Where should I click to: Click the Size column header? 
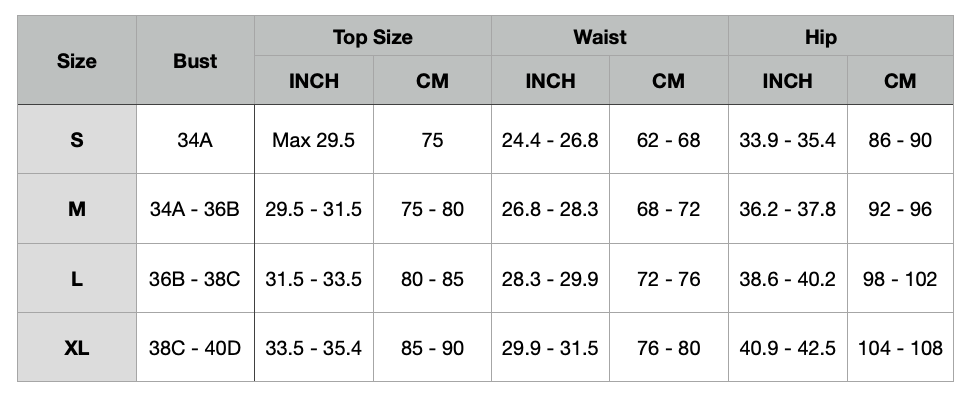pyautogui.click(x=77, y=61)
